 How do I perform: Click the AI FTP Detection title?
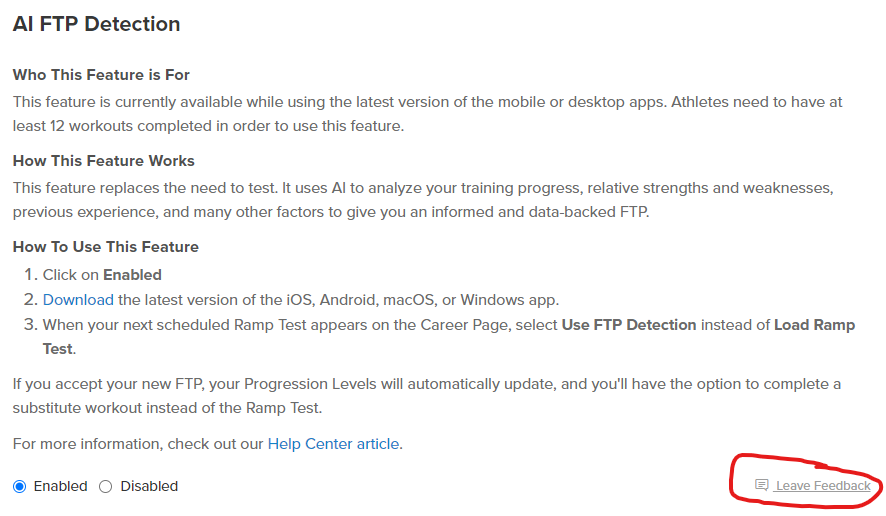(x=97, y=24)
